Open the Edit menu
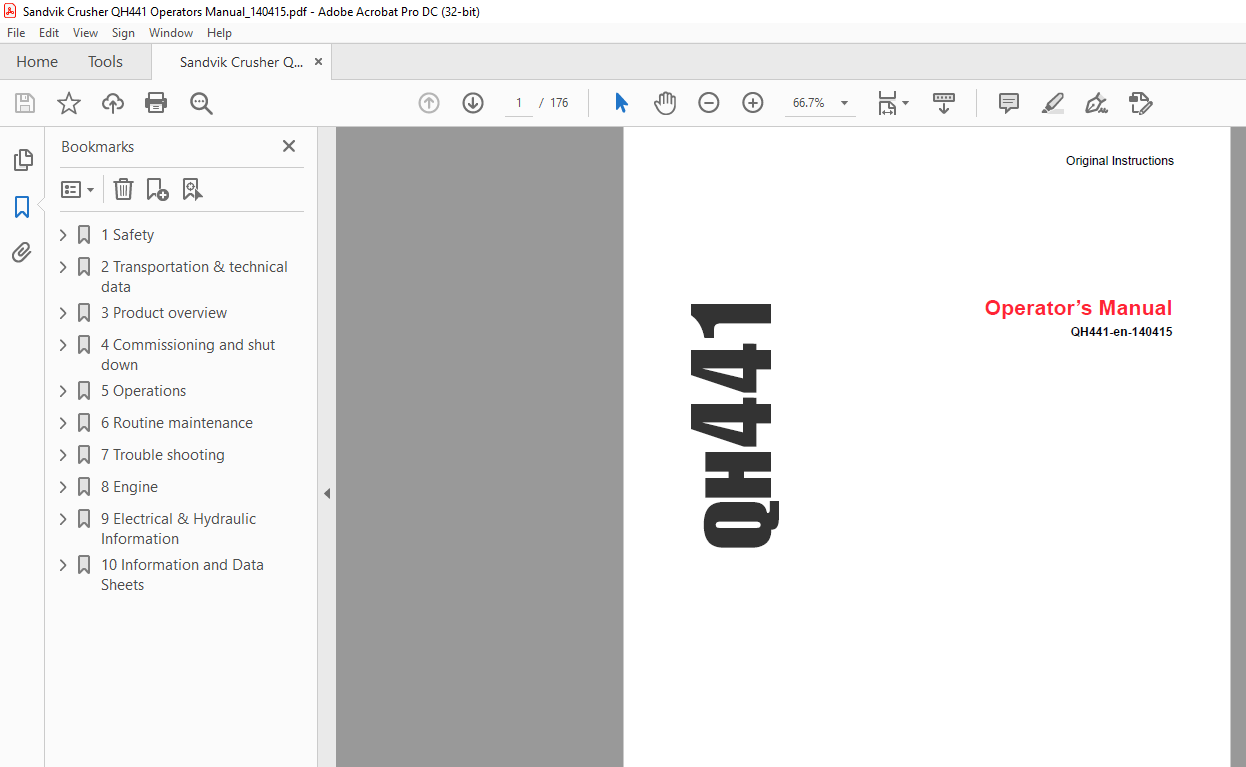The height and width of the screenshot is (767, 1246). (x=49, y=33)
